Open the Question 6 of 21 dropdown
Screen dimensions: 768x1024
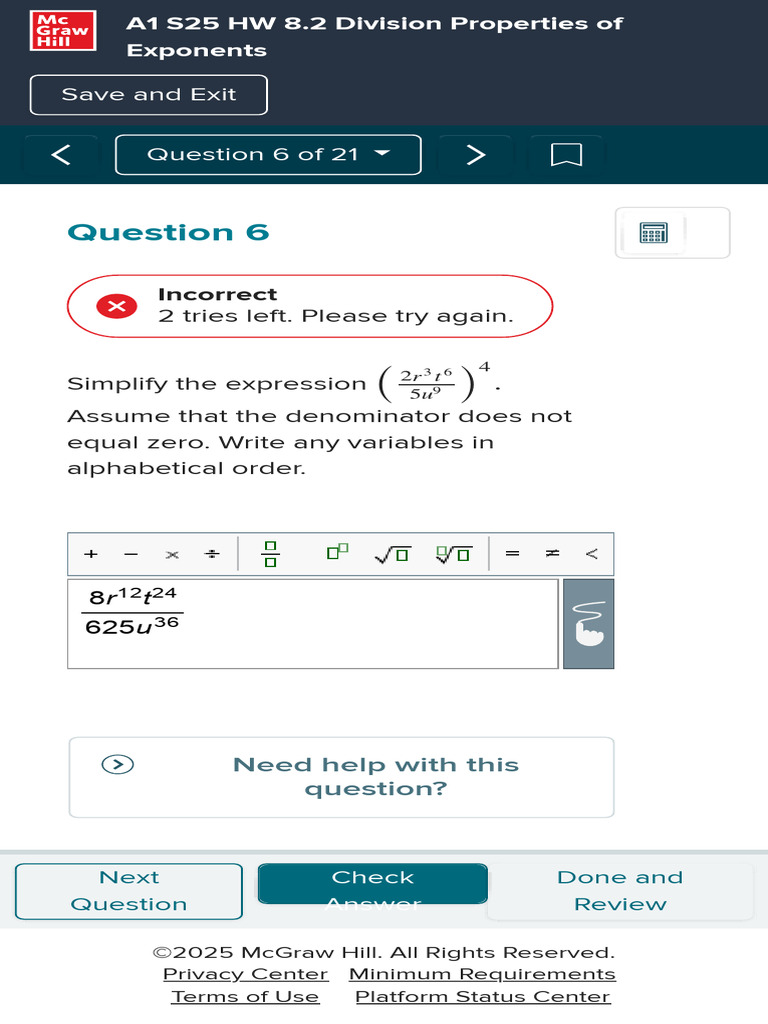(268, 155)
